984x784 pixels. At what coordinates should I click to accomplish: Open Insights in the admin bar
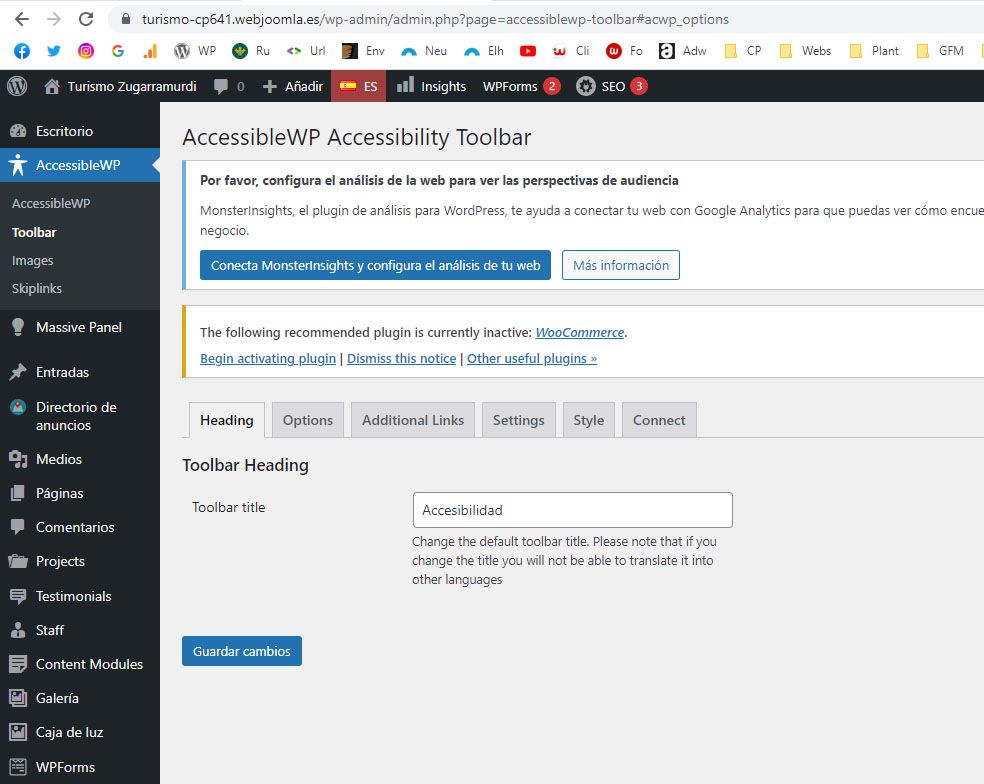tap(431, 86)
